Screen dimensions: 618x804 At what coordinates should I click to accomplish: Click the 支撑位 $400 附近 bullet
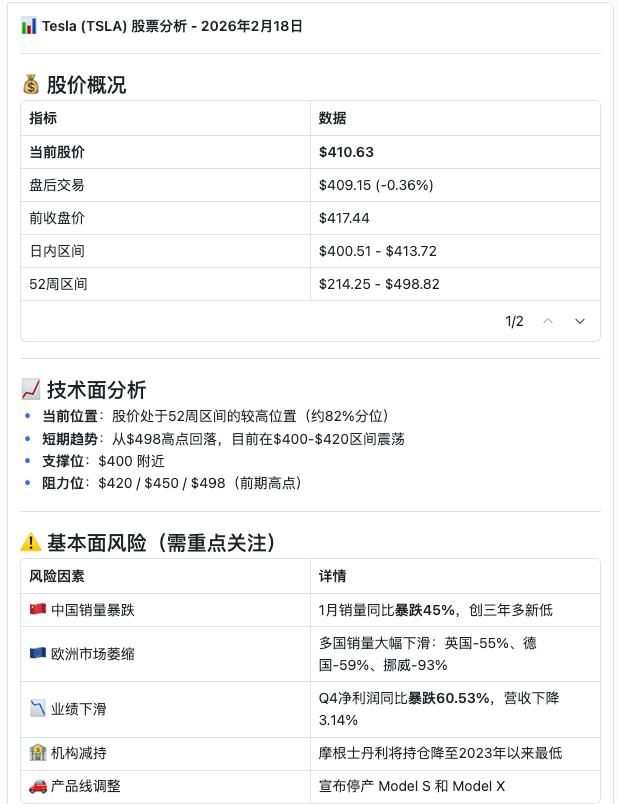pyautogui.click(x=103, y=461)
